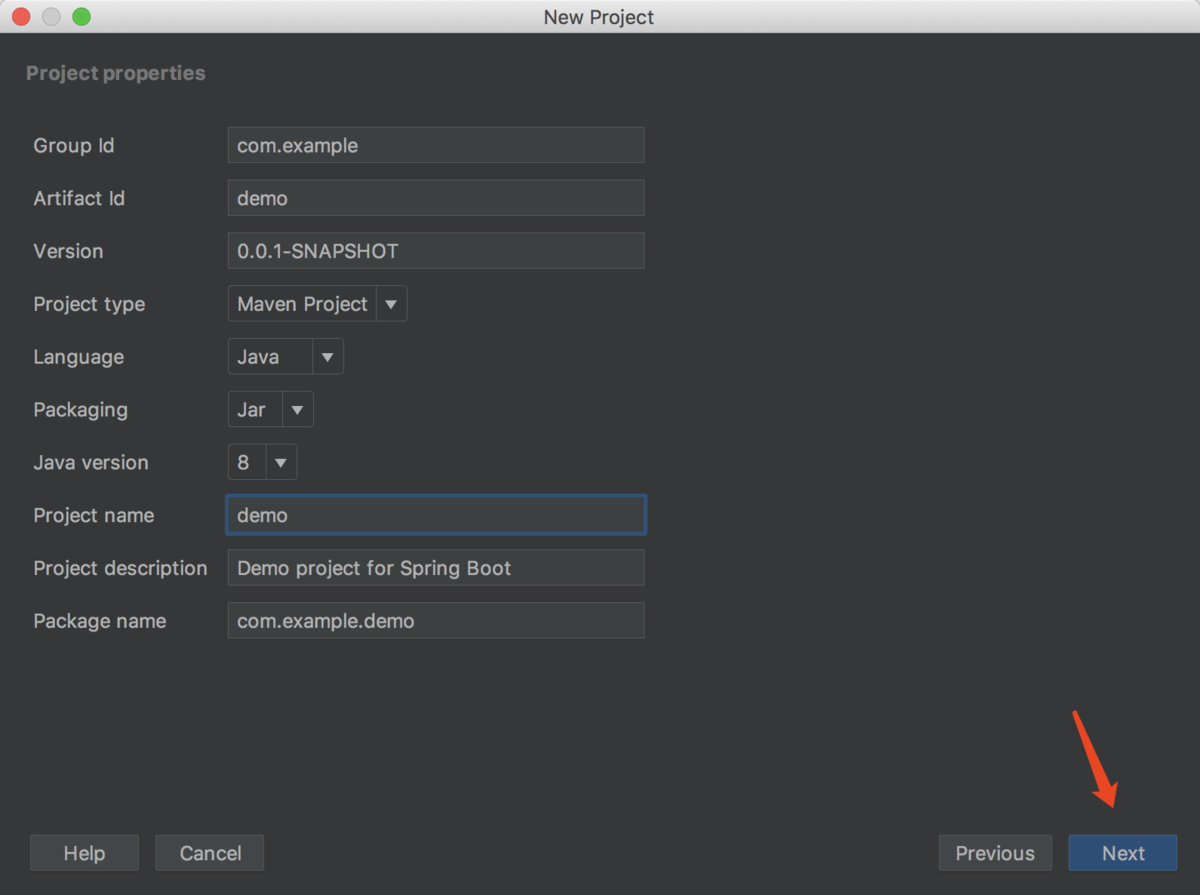Maximize window with the green button
Image resolution: width=1200 pixels, height=895 pixels.
pyautogui.click(x=81, y=17)
